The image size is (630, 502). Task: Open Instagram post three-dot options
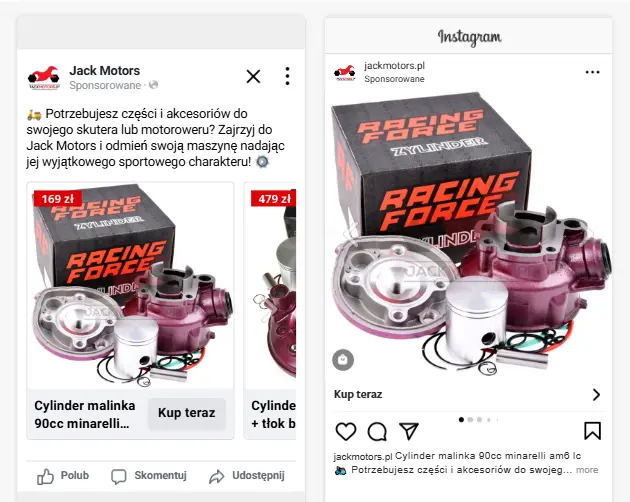[592, 72]
